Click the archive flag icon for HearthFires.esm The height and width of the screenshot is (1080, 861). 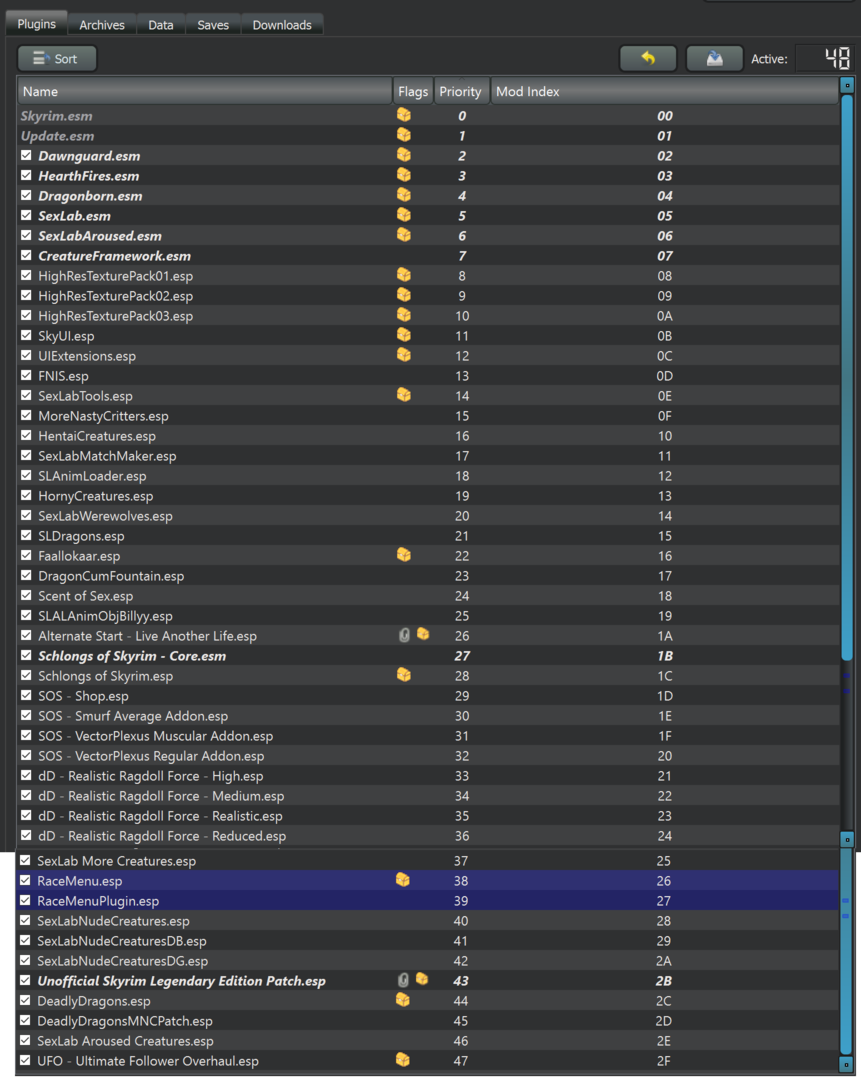point(404,175)
